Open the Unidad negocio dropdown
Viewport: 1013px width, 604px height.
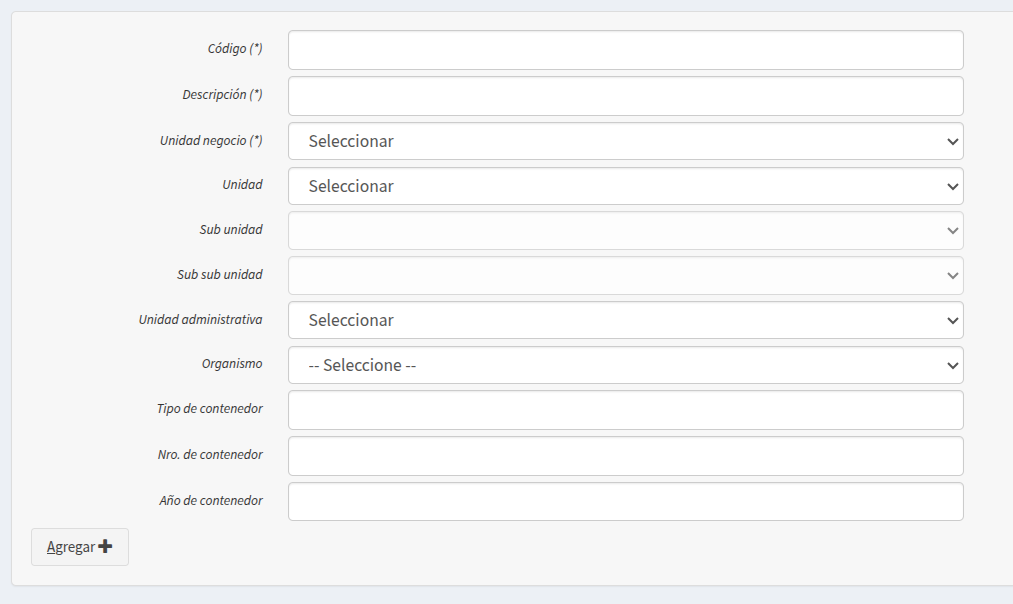(x=625, y=141)
